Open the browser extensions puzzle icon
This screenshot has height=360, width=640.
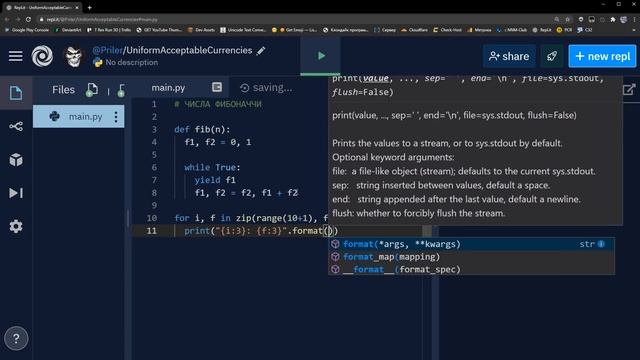pyautogui.click(x=613, y=19)
